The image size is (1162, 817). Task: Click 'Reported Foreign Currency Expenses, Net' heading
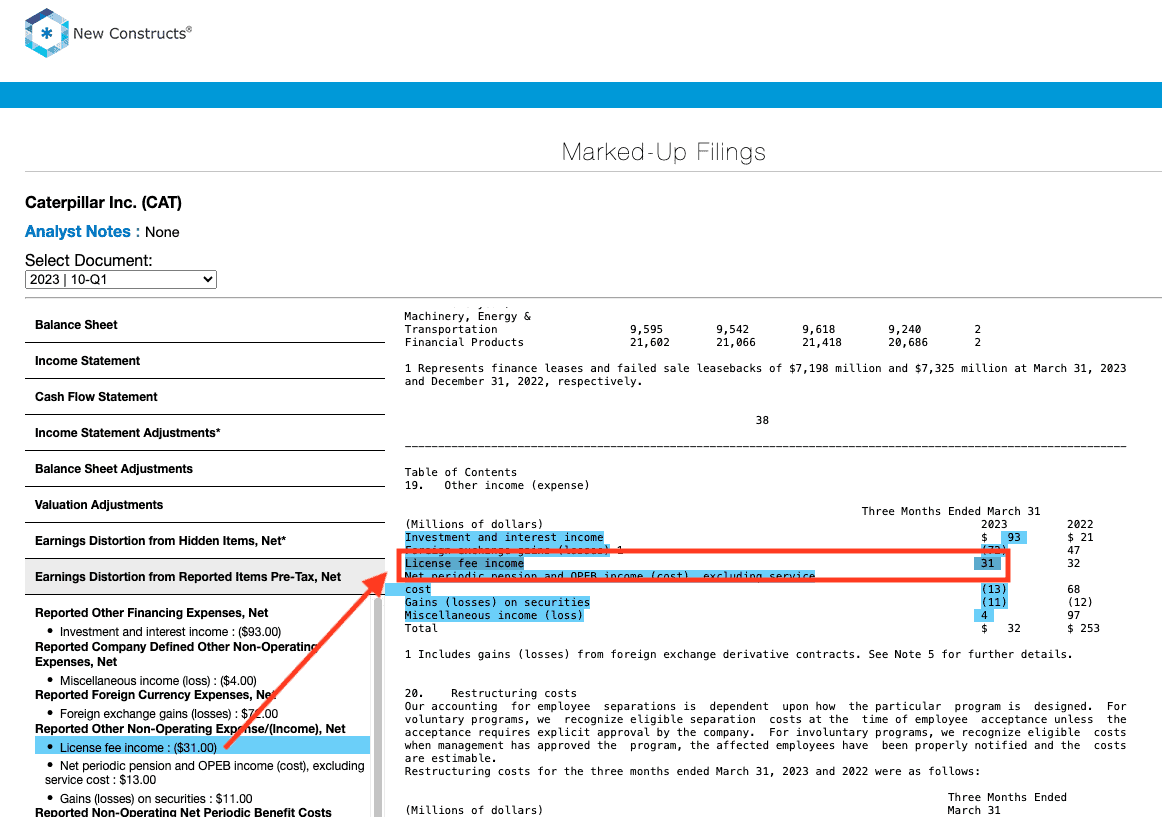click(155, 695)
